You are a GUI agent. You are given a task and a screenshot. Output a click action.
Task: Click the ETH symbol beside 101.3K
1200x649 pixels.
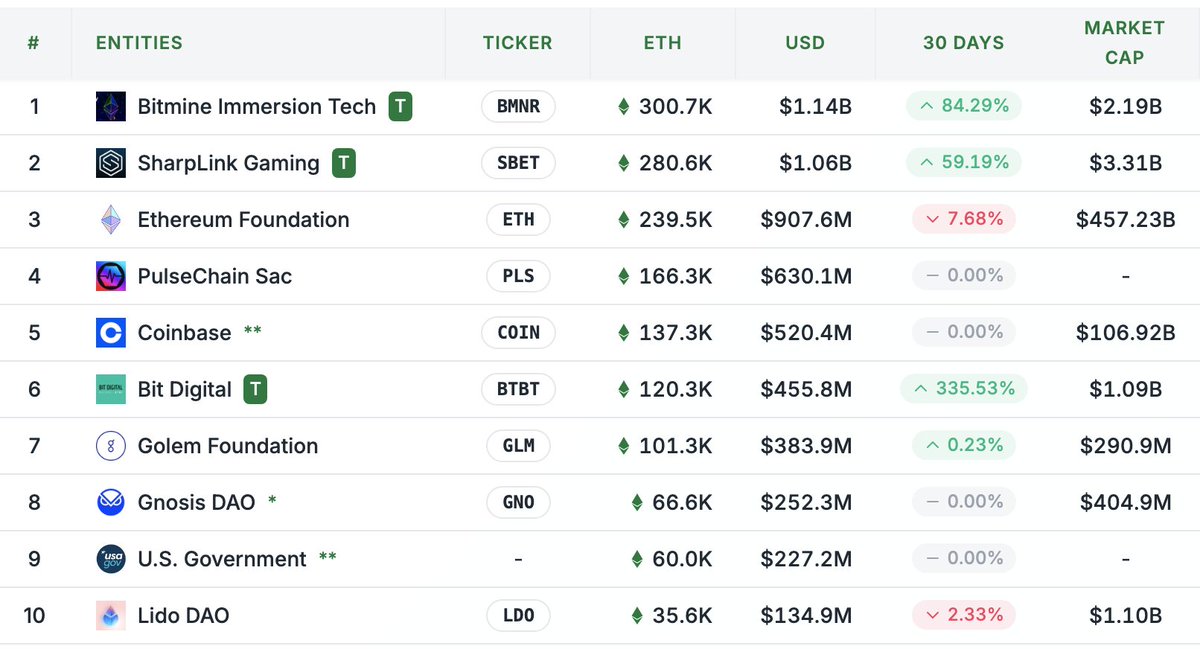(624, 446)
